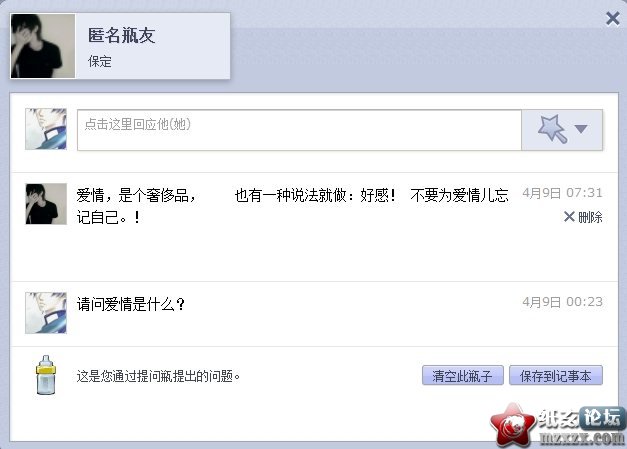The image size is (627, 449).
Task: Click the 清空此瓶子 button
Action: [463, 375]
